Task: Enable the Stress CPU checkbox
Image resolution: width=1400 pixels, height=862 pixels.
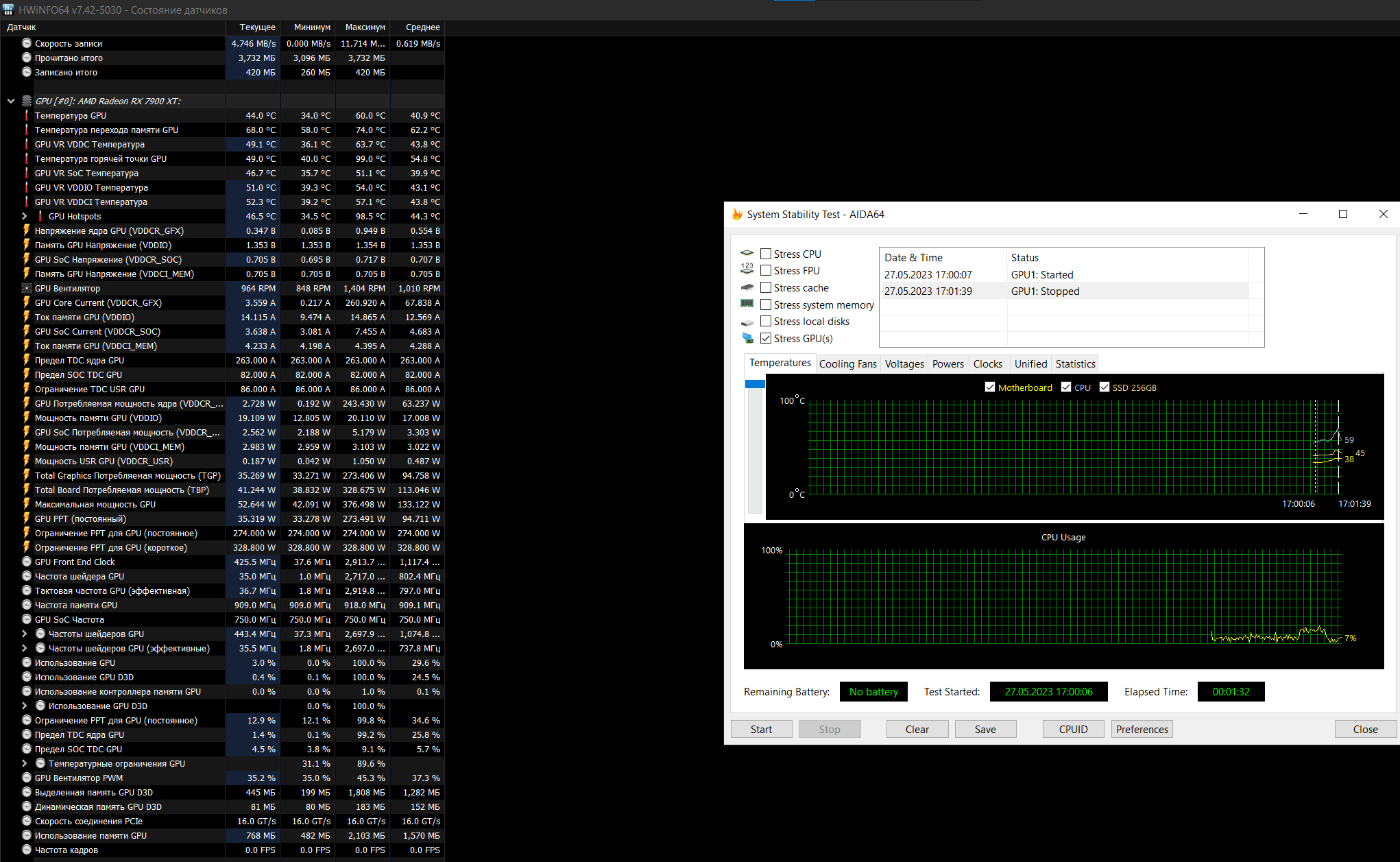Action: [766, 254]
